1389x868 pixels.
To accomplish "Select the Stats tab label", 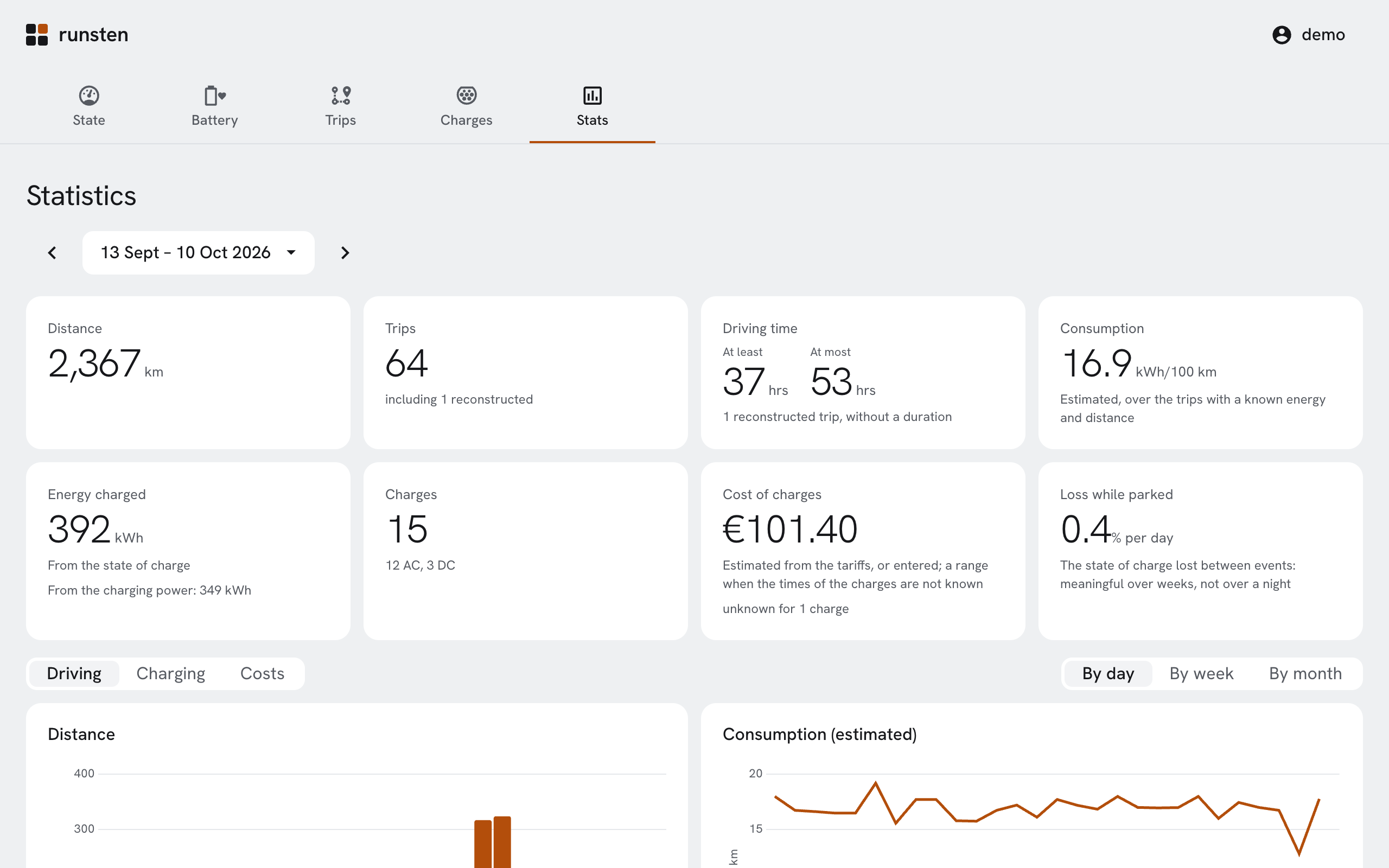I will tap(592, 120).
